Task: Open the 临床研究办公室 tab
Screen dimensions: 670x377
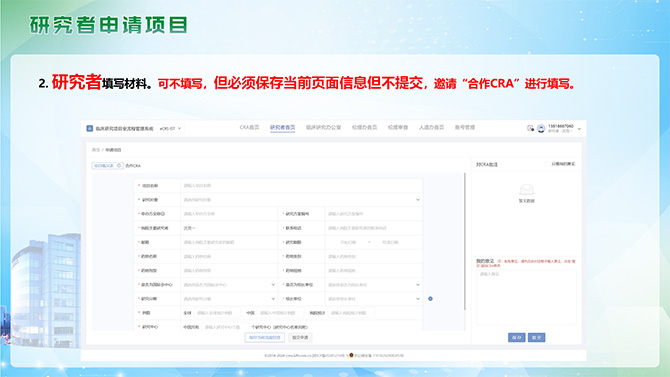Action: point(323,127)
